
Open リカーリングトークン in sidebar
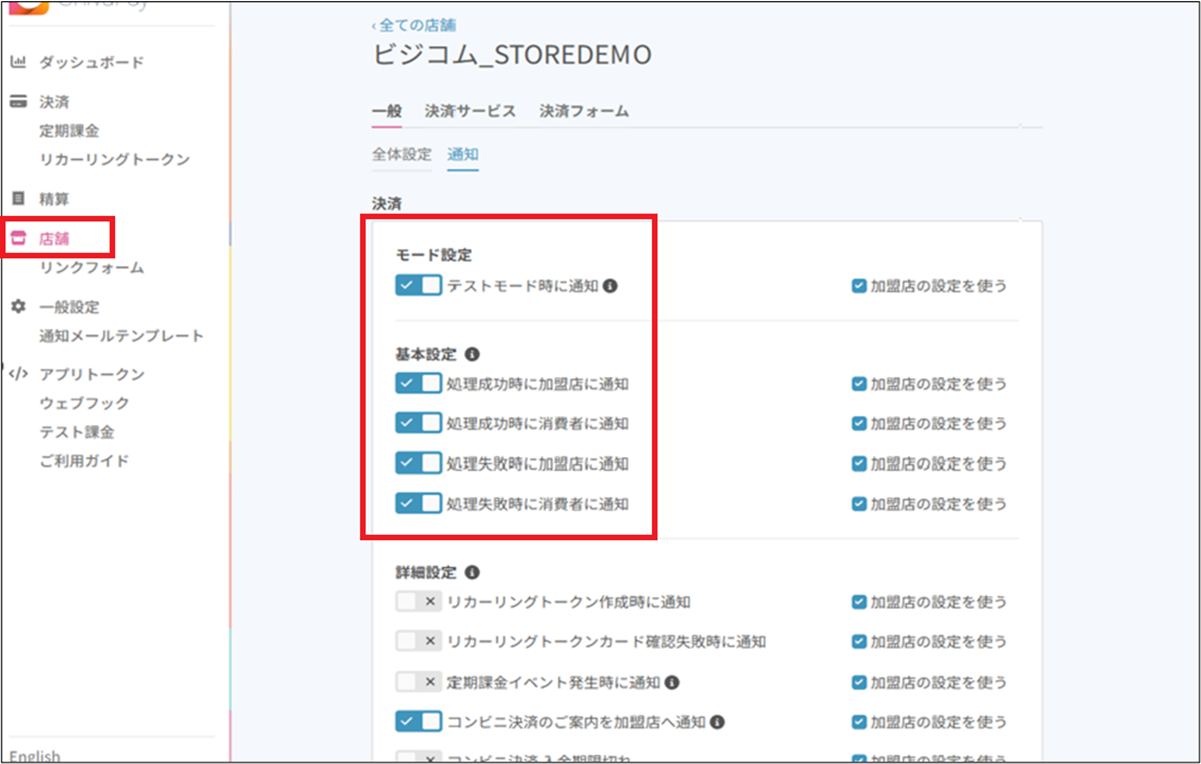click(x=114, y=160)
